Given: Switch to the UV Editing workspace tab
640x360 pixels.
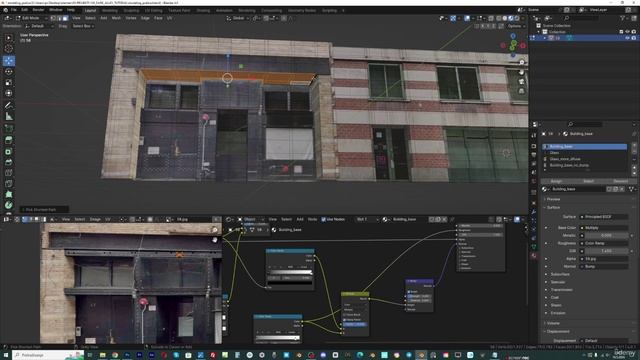Looking at the screenshot, I should pyautogui.click(x=153, y=11).
